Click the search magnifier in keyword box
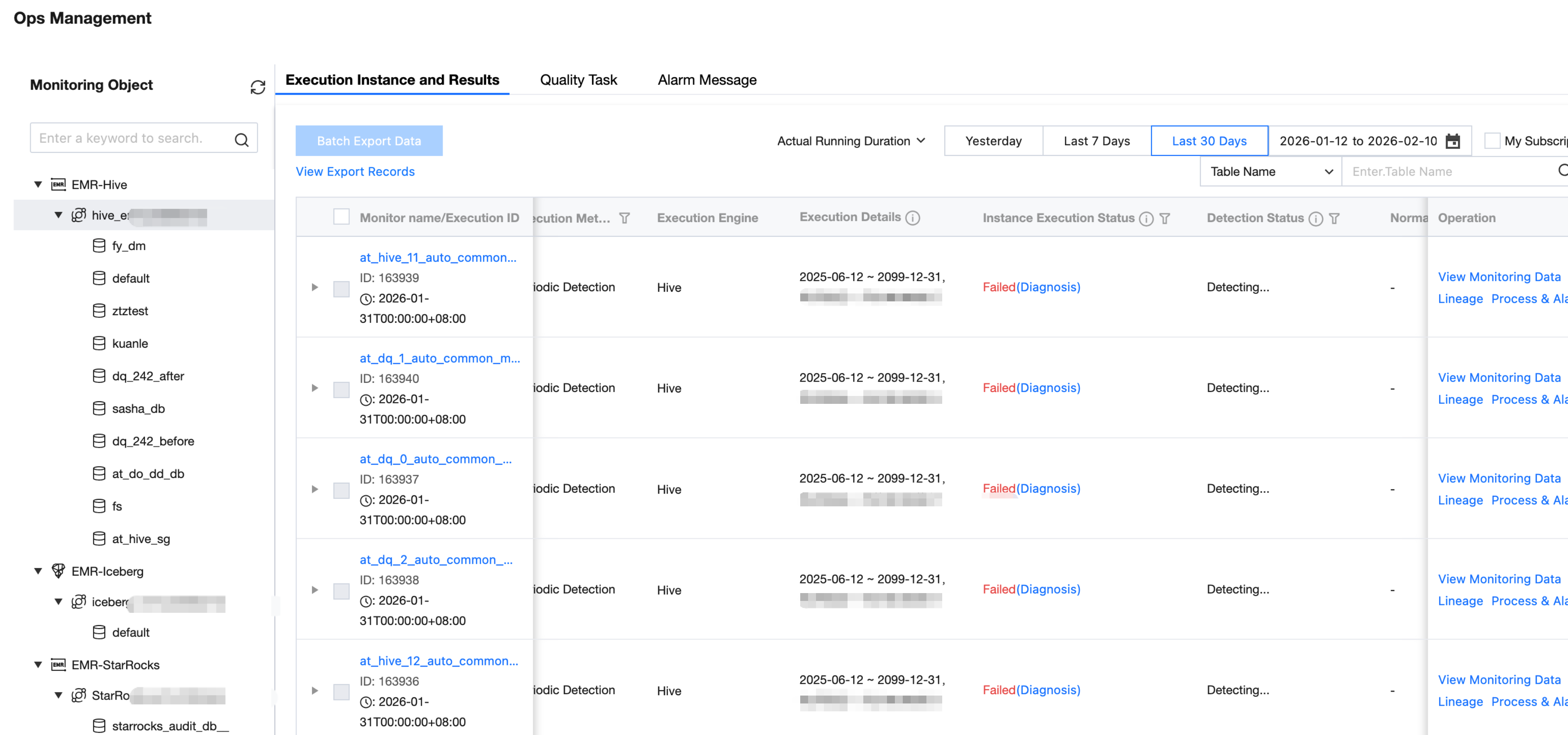The height and width of the screenshot is (735, 1568). 241,139
